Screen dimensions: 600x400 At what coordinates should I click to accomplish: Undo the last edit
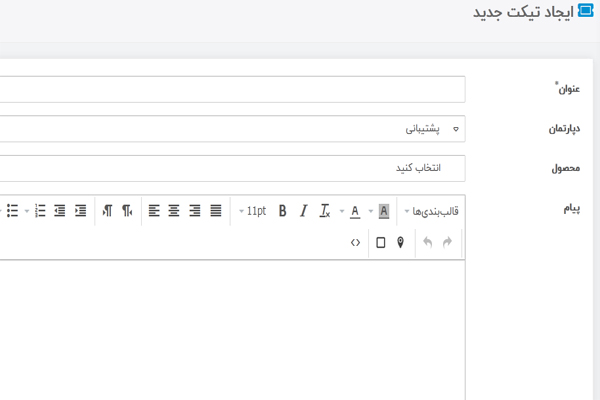click(x=428, y=242)
